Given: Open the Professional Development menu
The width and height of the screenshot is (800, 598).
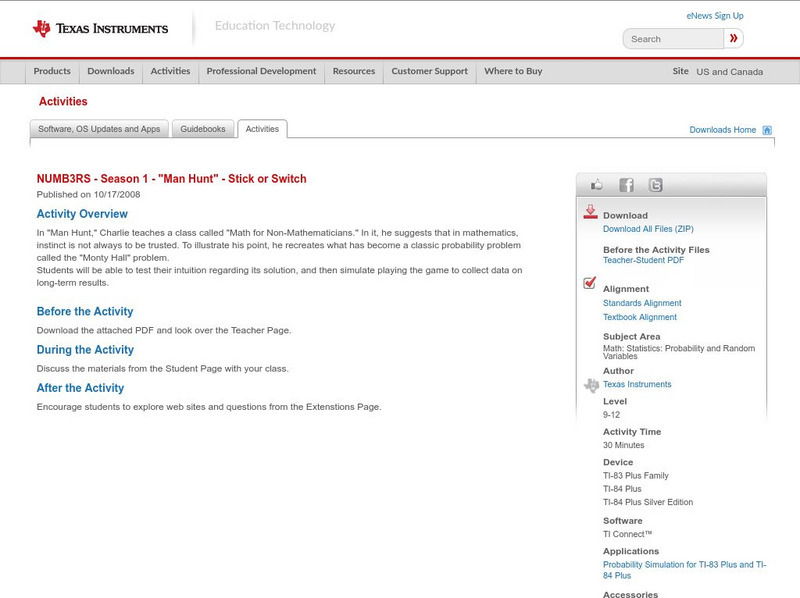Looking at the screenshot, I should tap(261, 71).
